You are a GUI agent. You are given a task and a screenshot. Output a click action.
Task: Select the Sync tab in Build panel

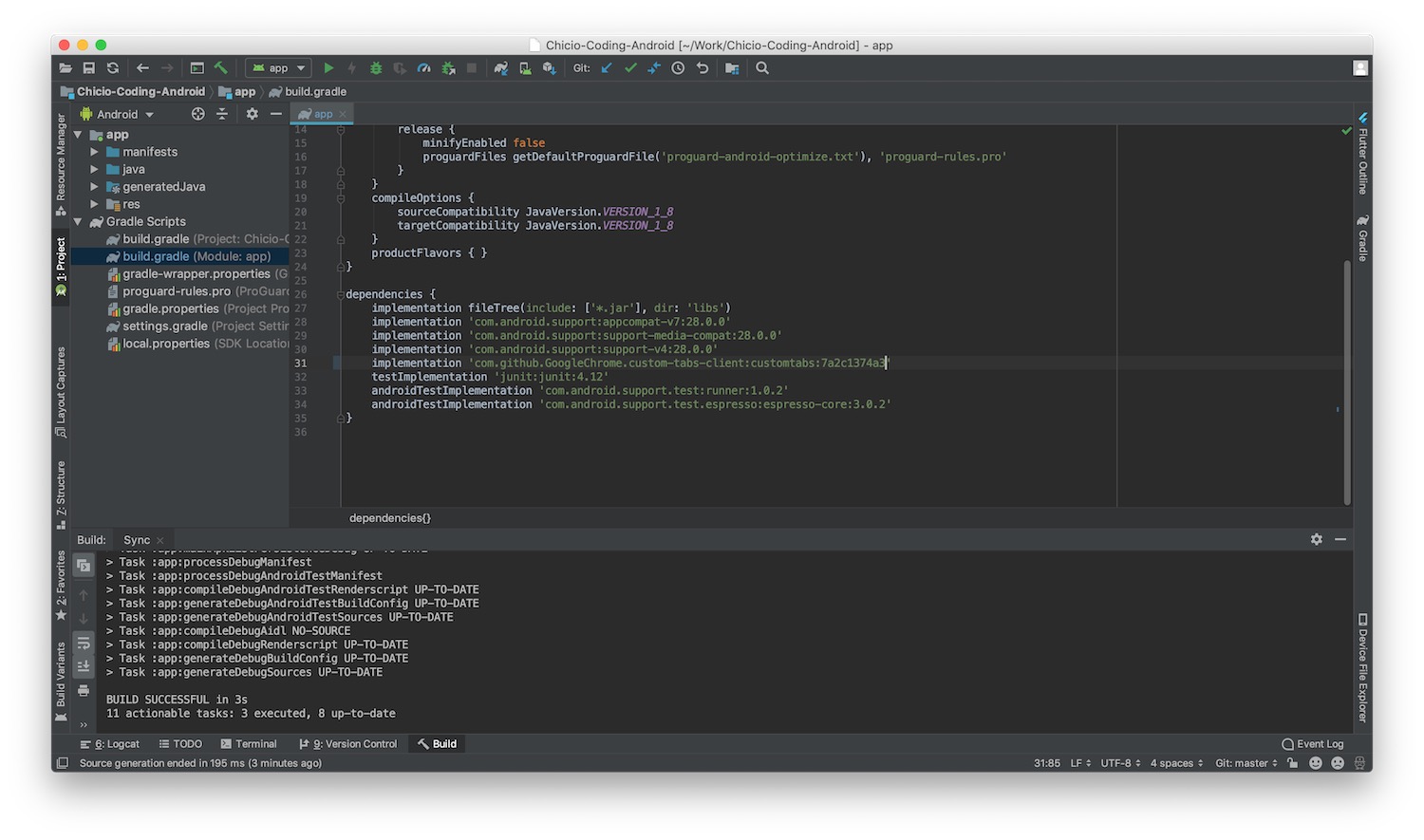point(137,540)
